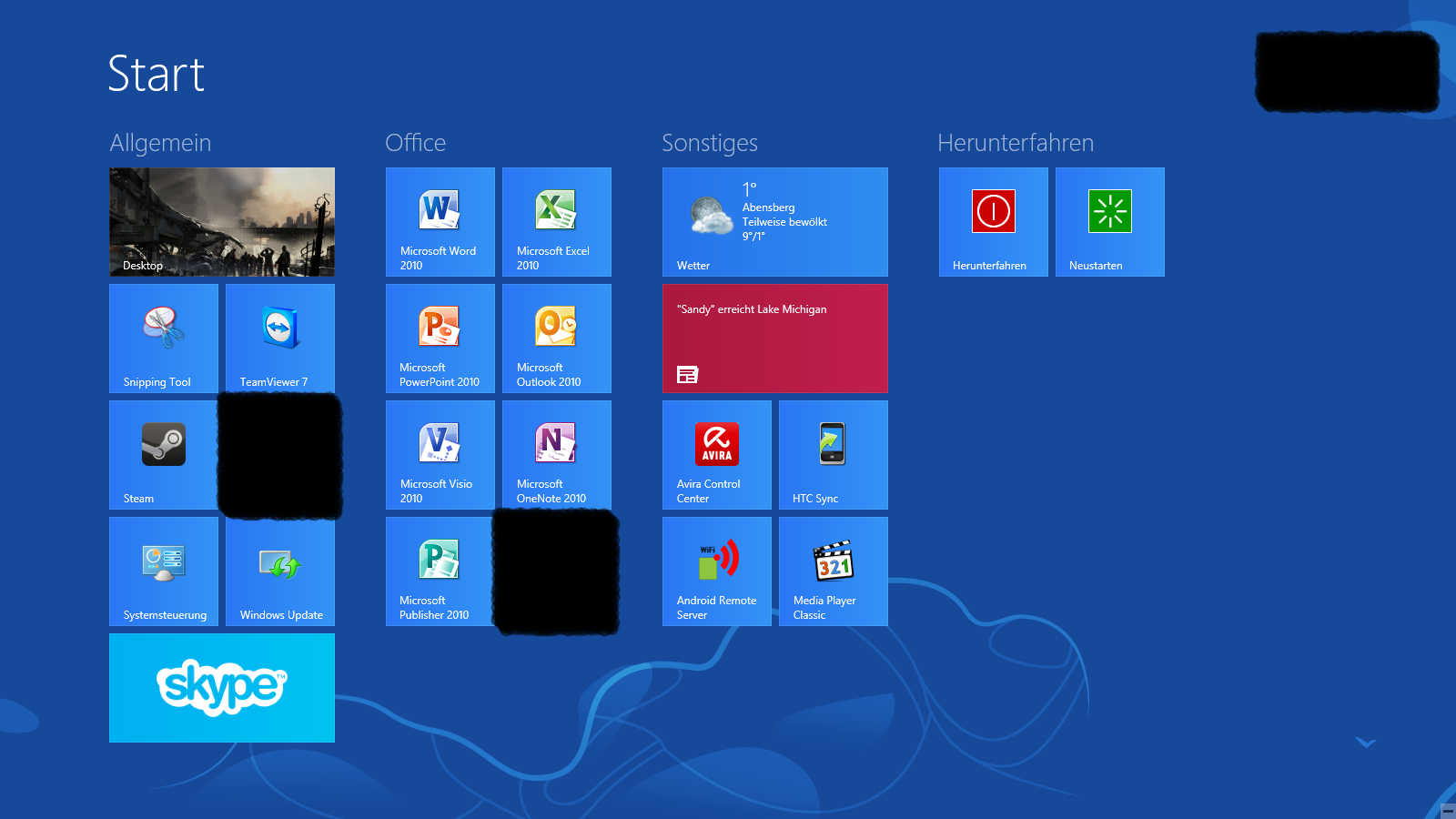Select the Allgemein group heading
1456x819 pixels.
(160, 143)
